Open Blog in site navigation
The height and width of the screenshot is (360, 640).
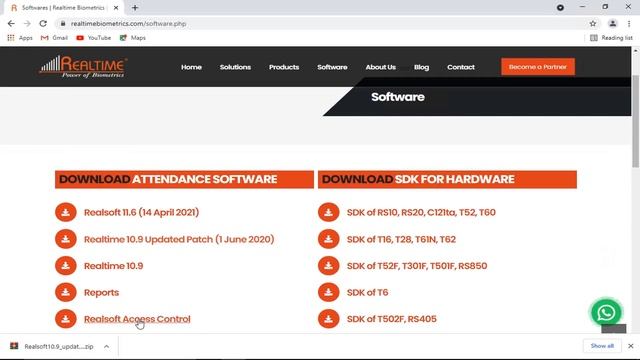421,67
